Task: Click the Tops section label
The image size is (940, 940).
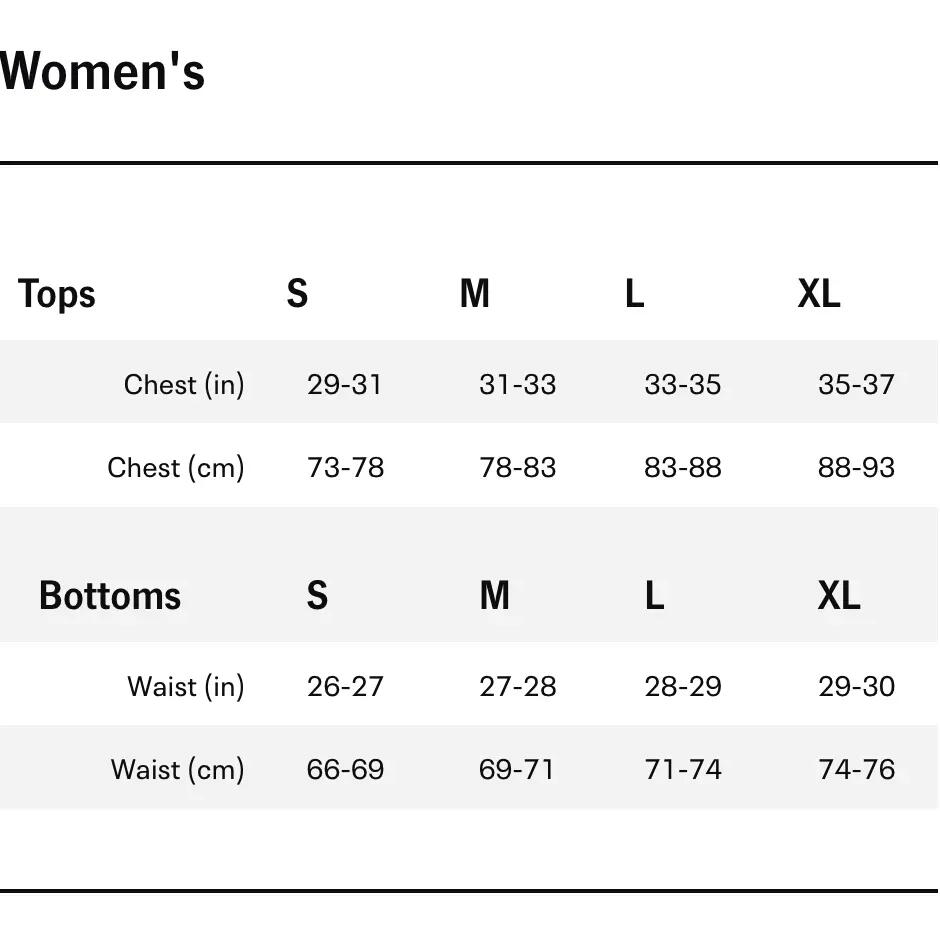Action: coord(57,294)
